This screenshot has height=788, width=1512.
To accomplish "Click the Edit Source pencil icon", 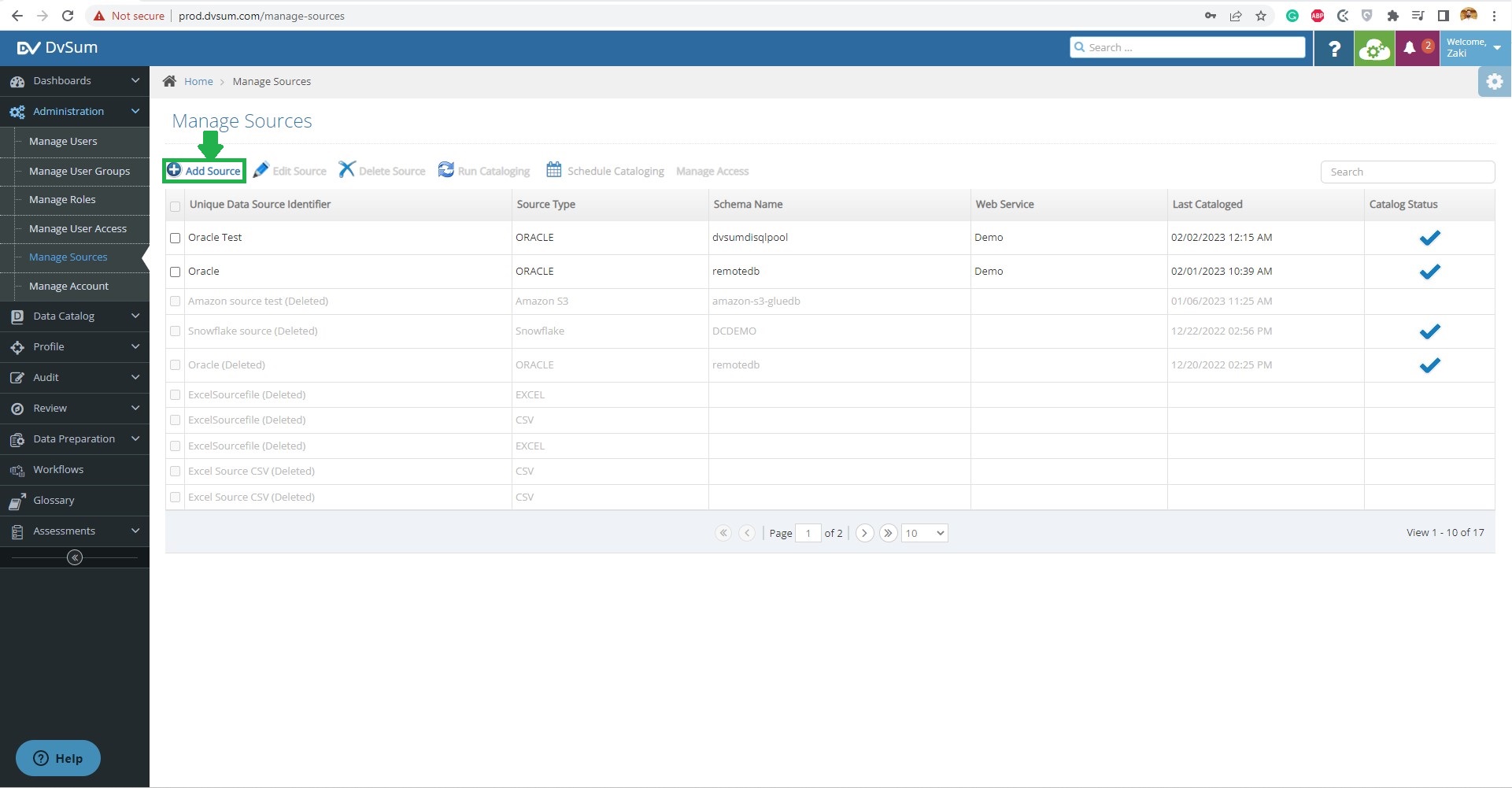I will 261,169.
